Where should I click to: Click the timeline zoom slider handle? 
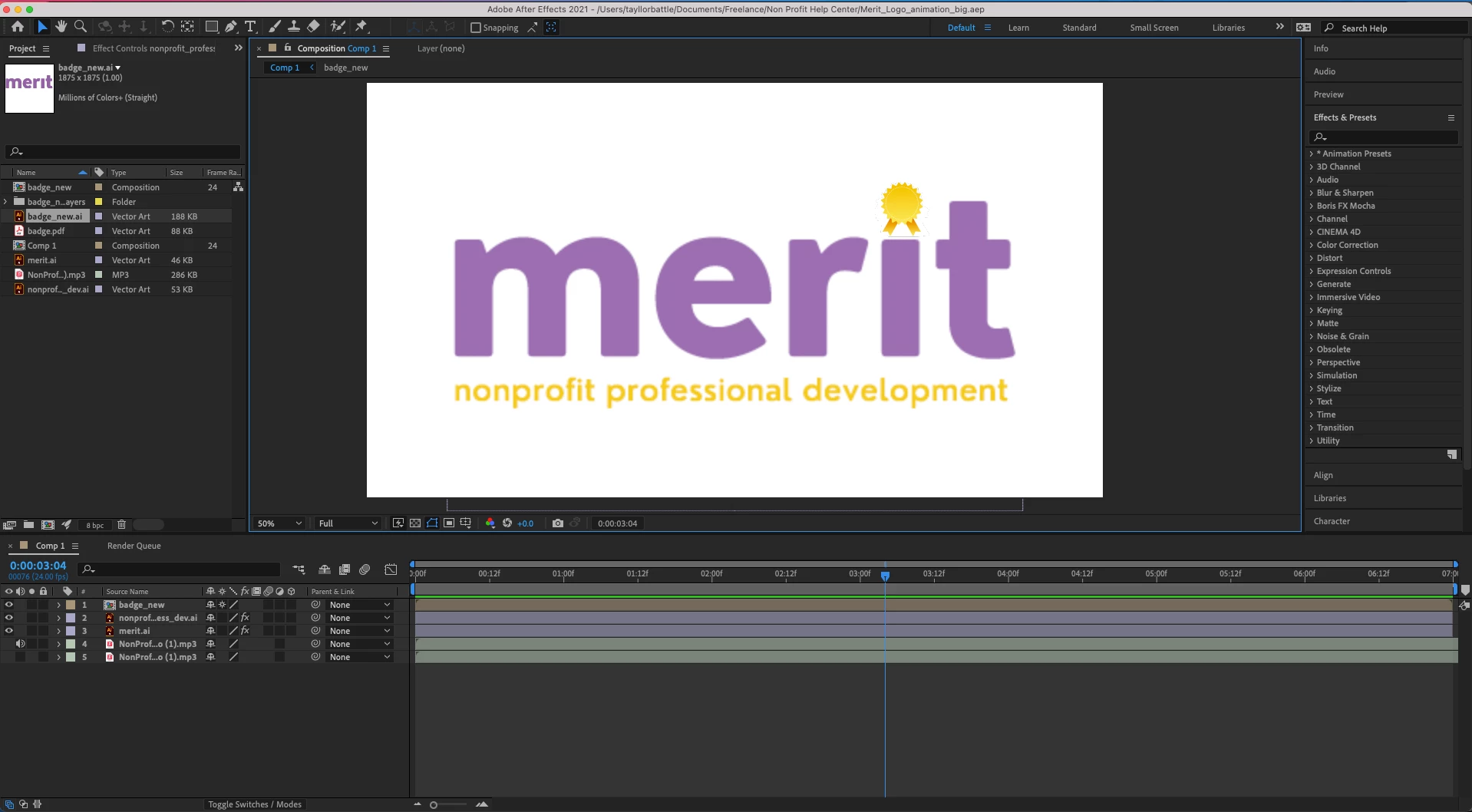(434, 805)
